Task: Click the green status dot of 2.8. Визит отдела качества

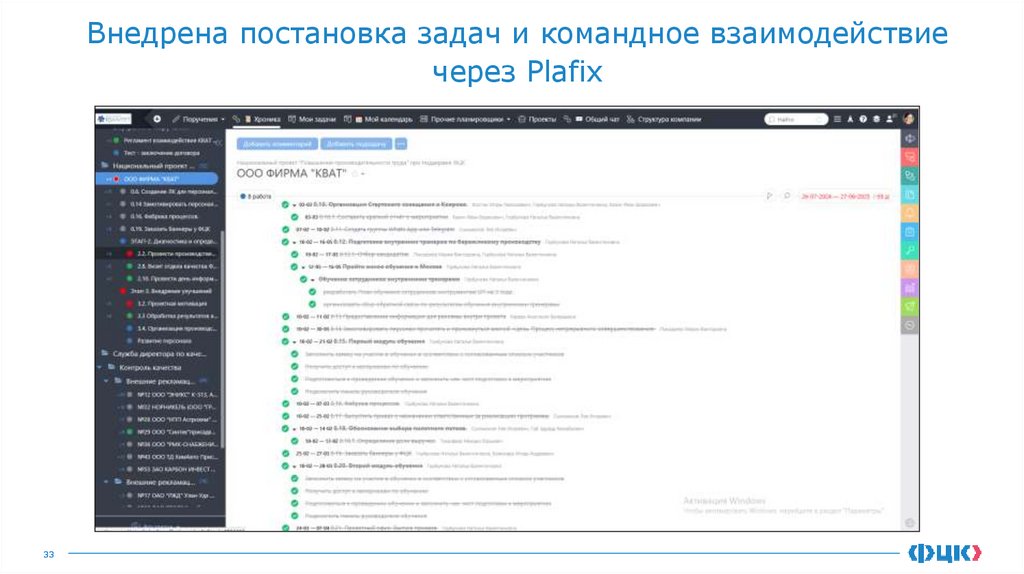Action: pos(129,266)
